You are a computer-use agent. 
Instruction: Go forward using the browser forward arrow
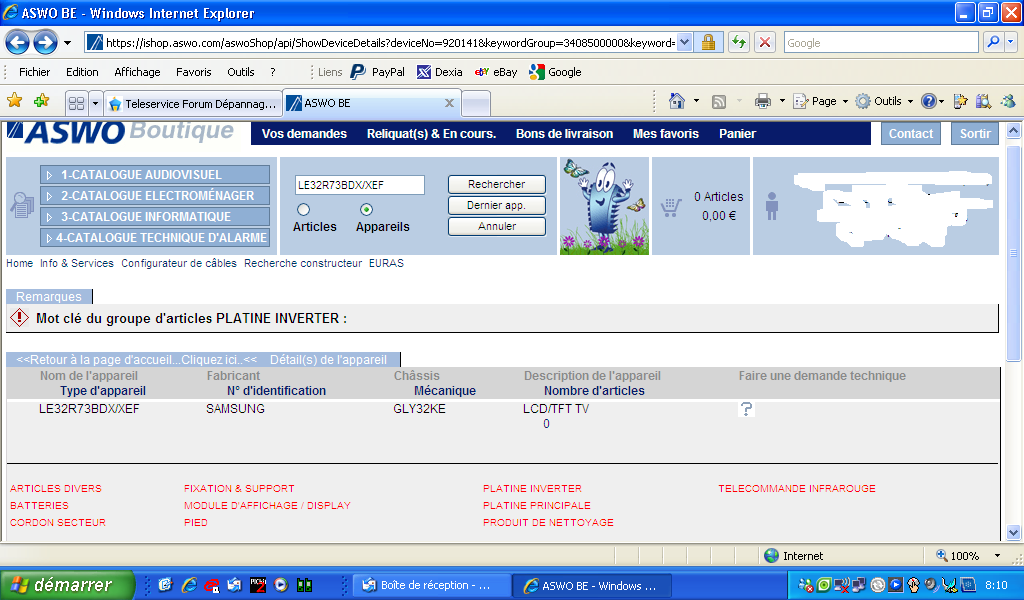click(x=45, y=43)
